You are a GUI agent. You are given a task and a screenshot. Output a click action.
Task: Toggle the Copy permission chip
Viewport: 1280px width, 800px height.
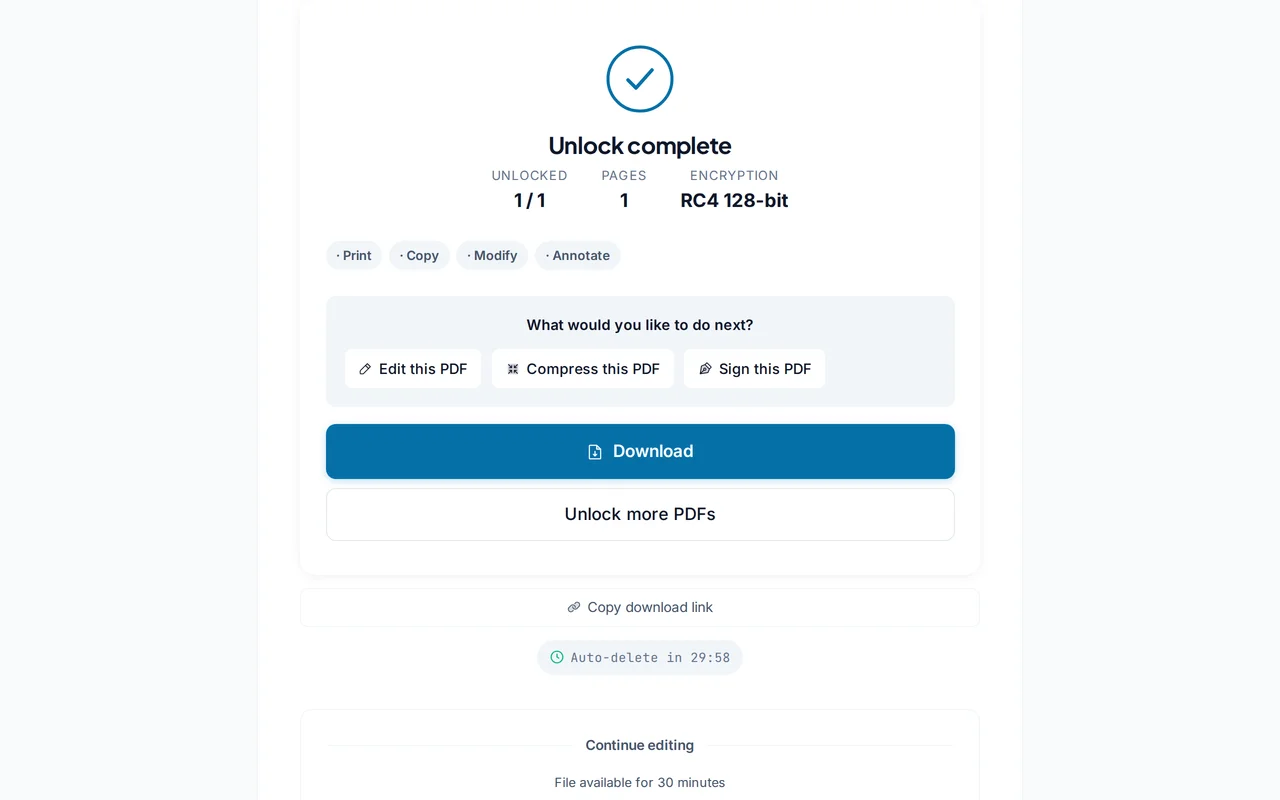pos(419,255)
